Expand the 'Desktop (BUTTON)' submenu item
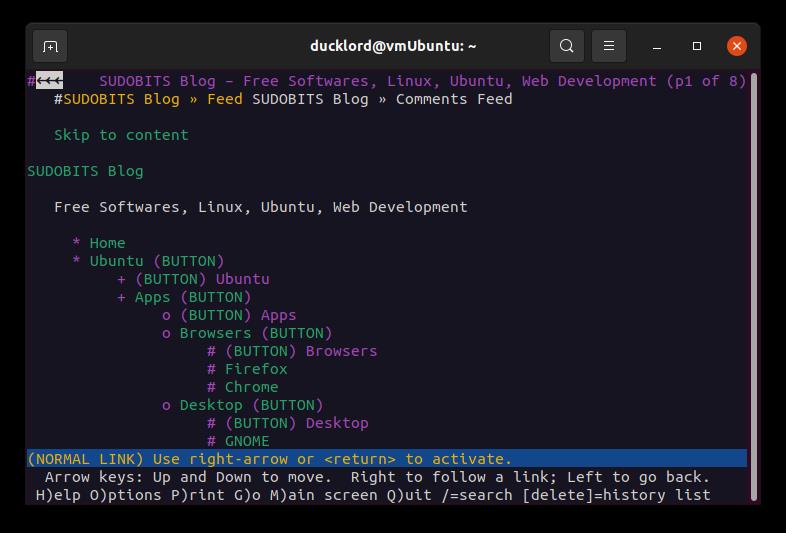 point(251,405)
